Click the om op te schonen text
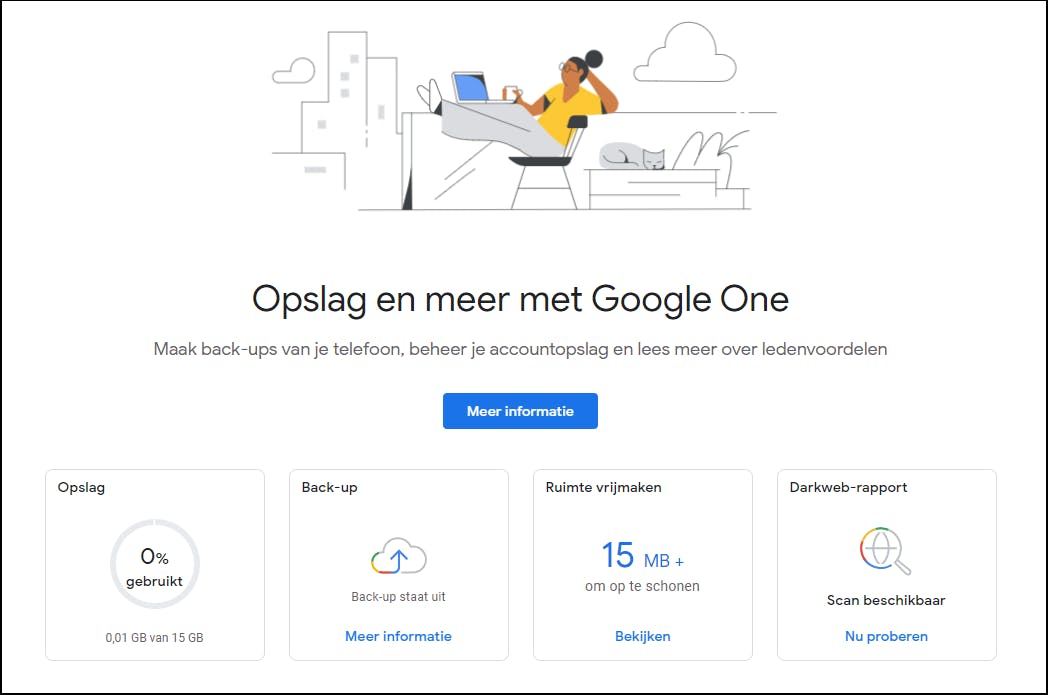Viewport: 1048px width, 695px height. coord(642,586)
